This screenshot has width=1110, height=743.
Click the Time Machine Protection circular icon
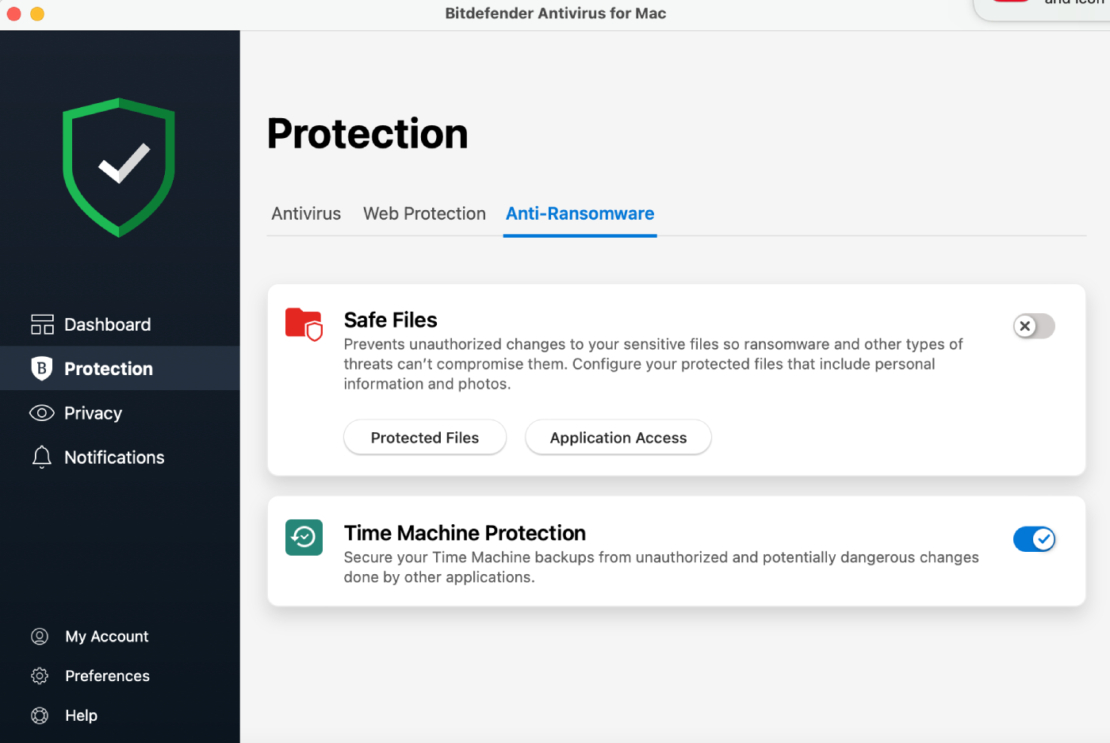[304, 539]
